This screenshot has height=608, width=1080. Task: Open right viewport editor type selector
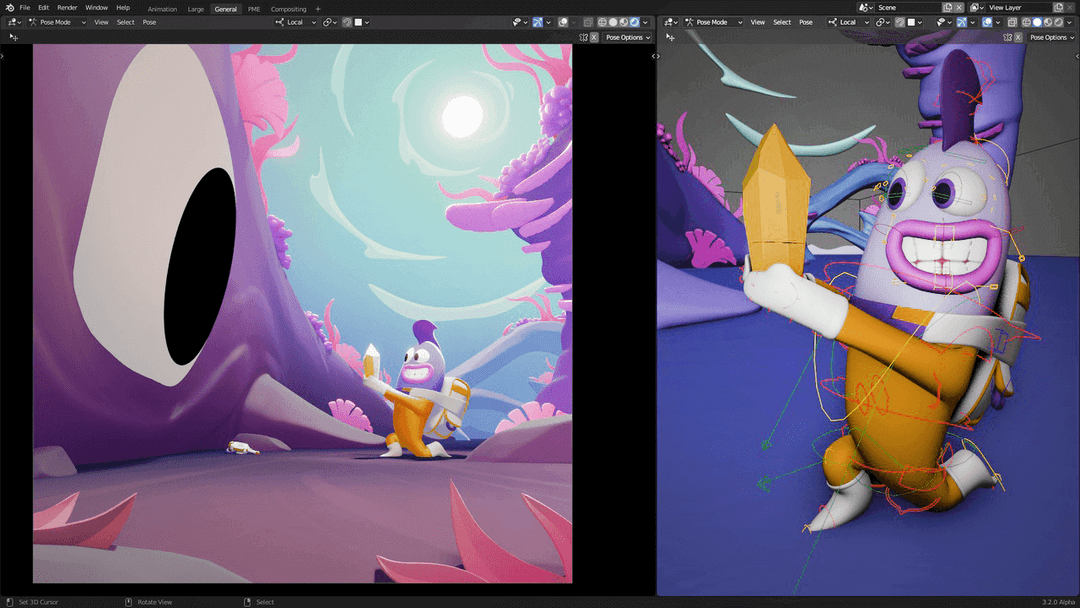coord(671,22)
